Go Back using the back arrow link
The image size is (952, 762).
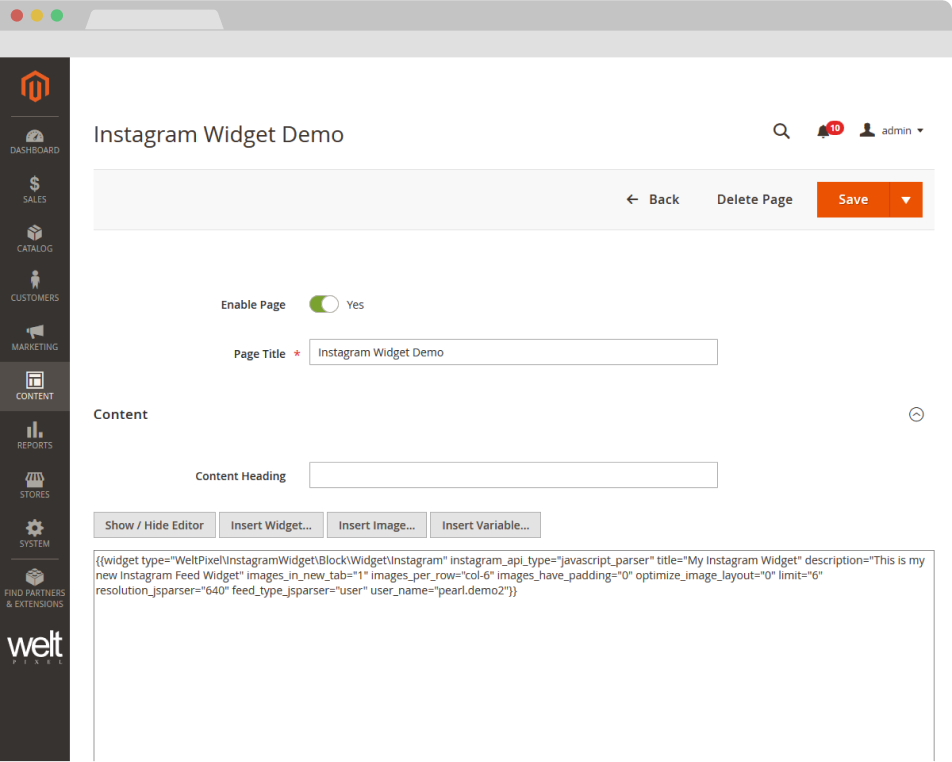point(652,199)
